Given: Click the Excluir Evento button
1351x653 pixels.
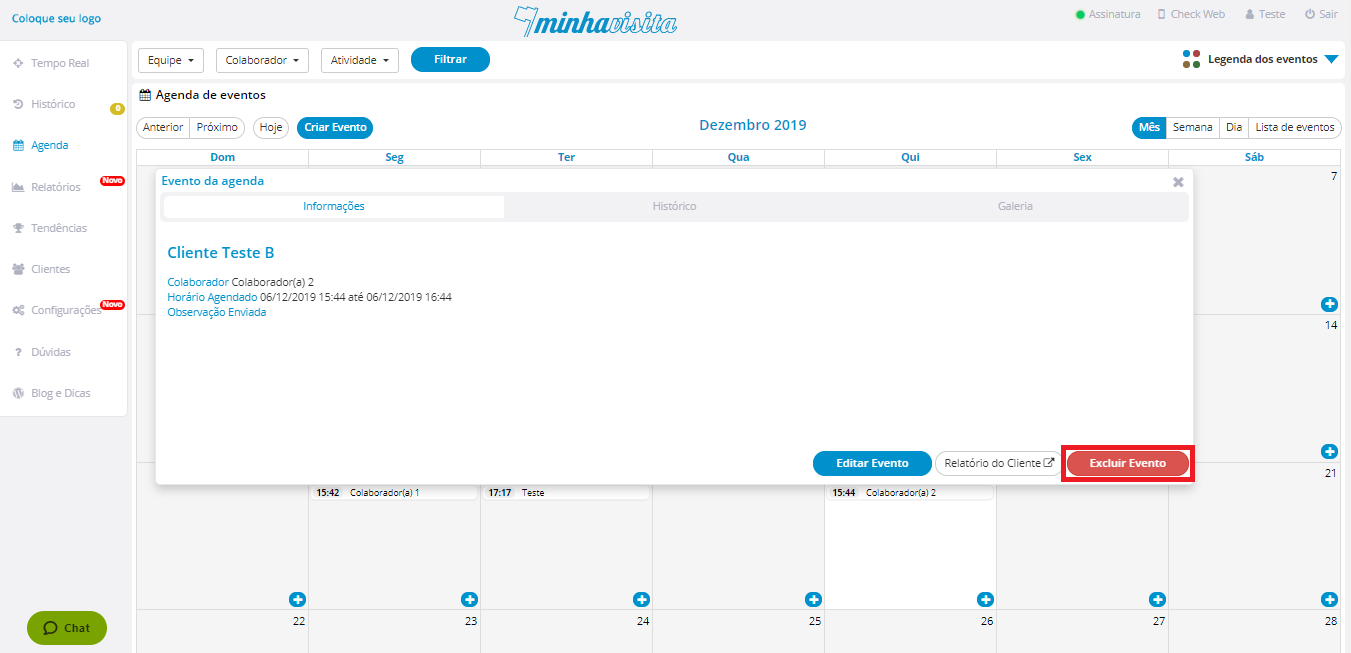Looking at the screenshot, I should click(1127, 464).
